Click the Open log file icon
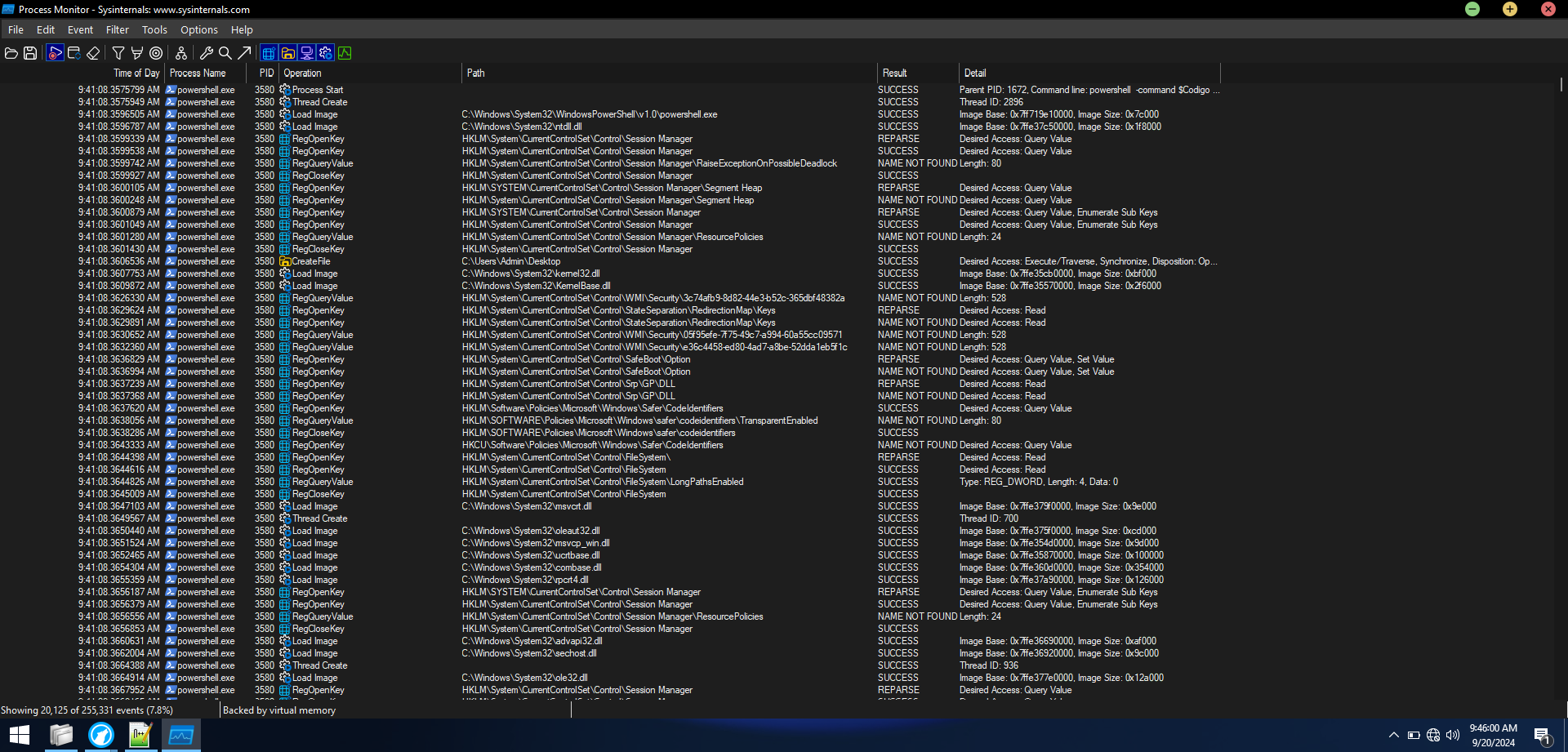The width and height of the screenshot is (1568, 752). click(11, 53)
